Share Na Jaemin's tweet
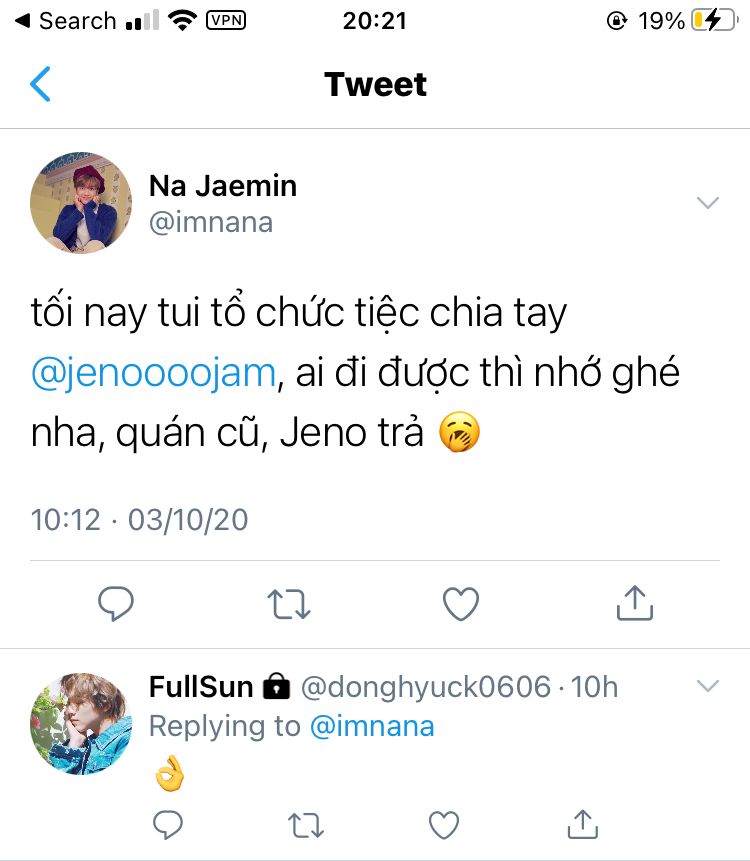The width and height of the screenshot is (750, 861). pos(634,603)
